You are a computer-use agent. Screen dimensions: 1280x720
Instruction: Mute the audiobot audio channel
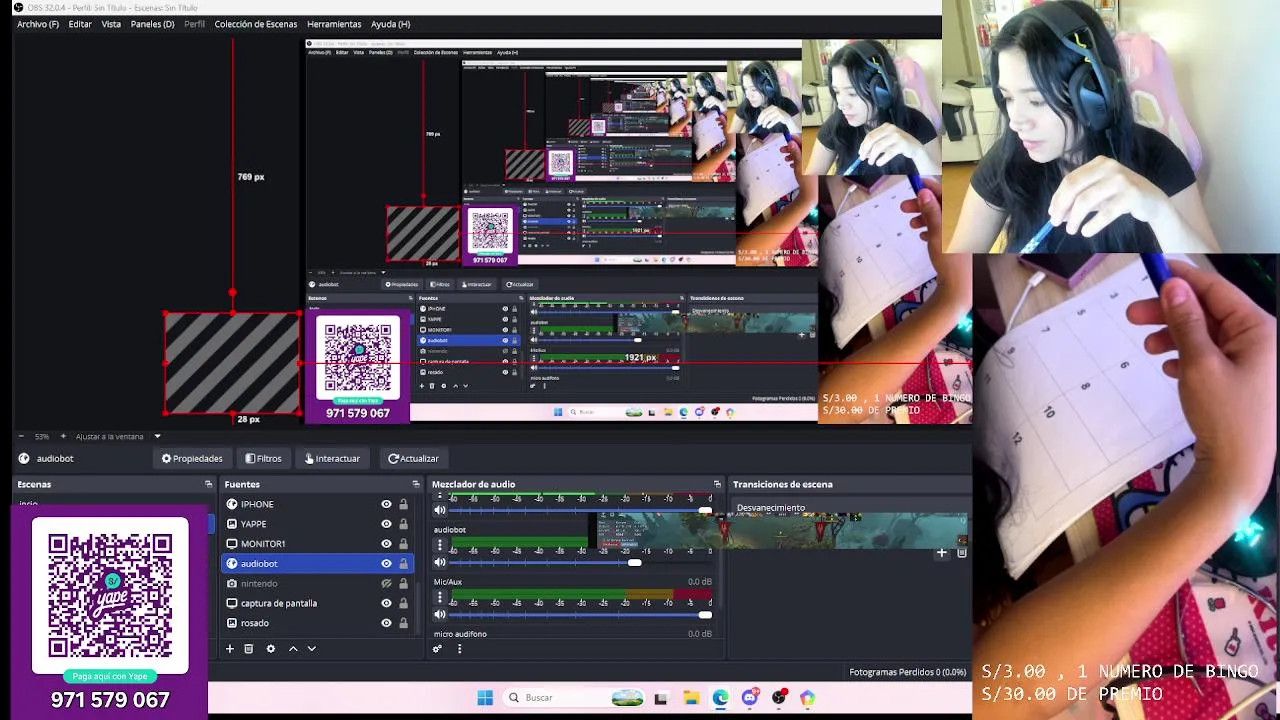(x=439, y=562)
